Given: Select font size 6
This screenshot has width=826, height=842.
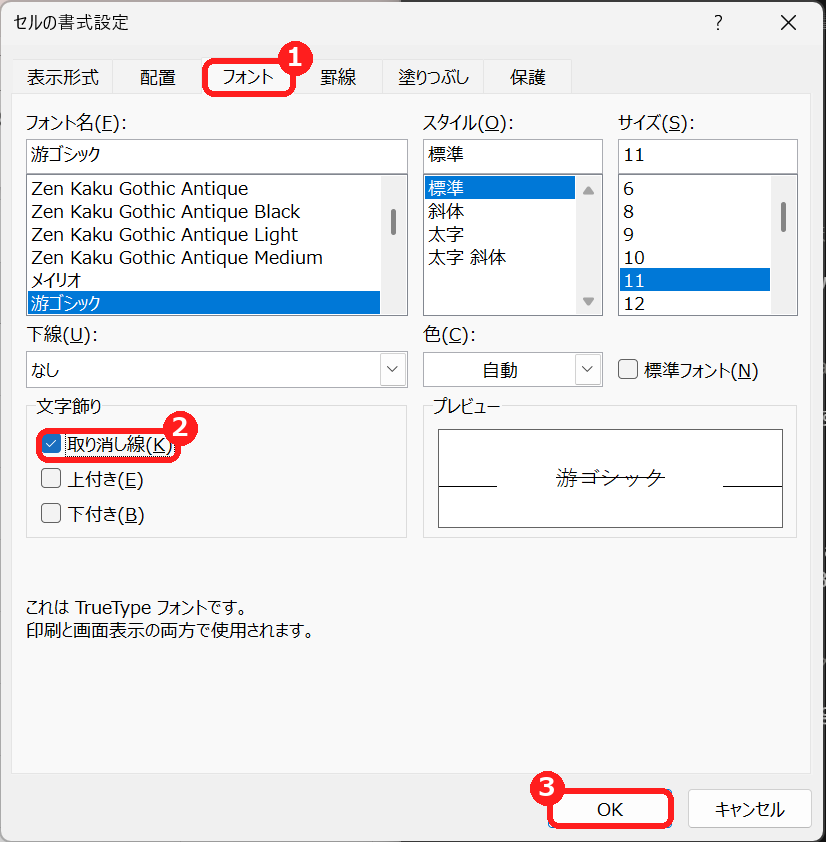Looking at the screenshot, I should coord(695,188).
